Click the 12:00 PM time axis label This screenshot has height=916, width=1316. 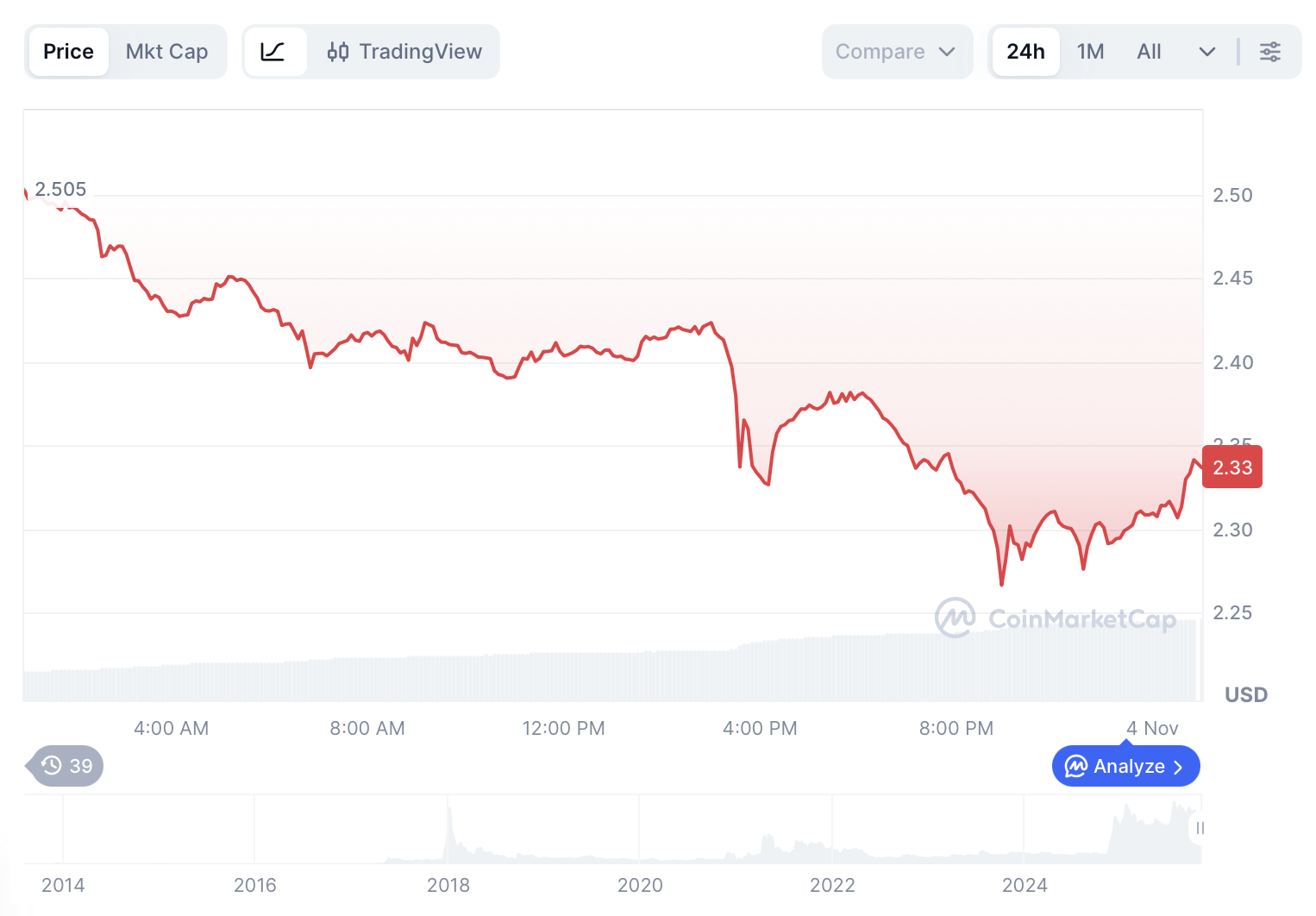pos(563,728)
